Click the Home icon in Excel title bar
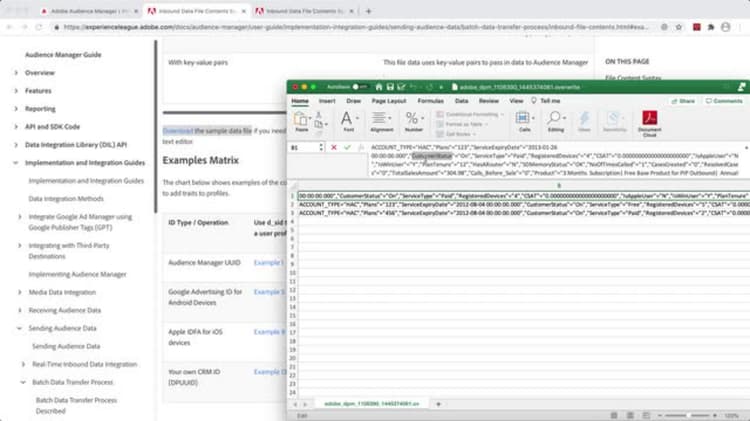Viewport: 750px width, 421px height. (378, 87)
